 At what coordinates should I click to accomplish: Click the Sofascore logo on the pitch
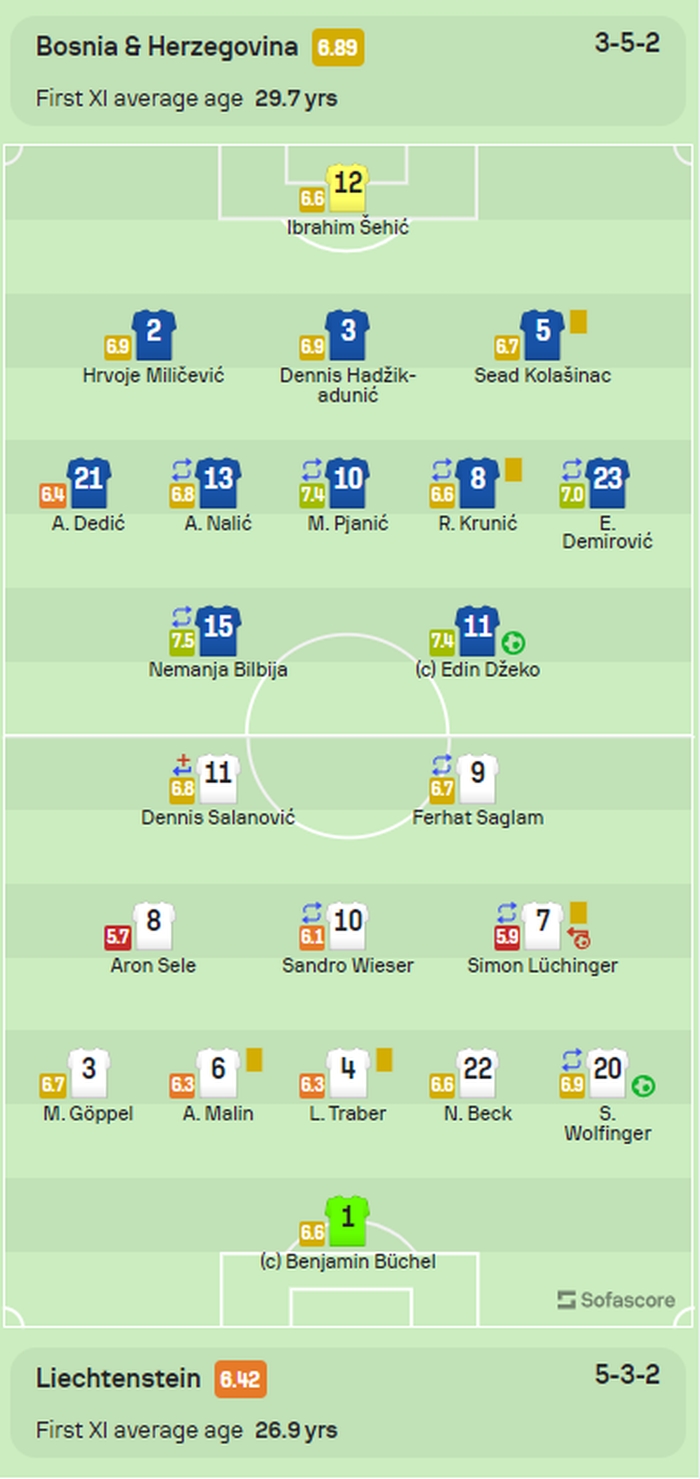(616, 1300)
